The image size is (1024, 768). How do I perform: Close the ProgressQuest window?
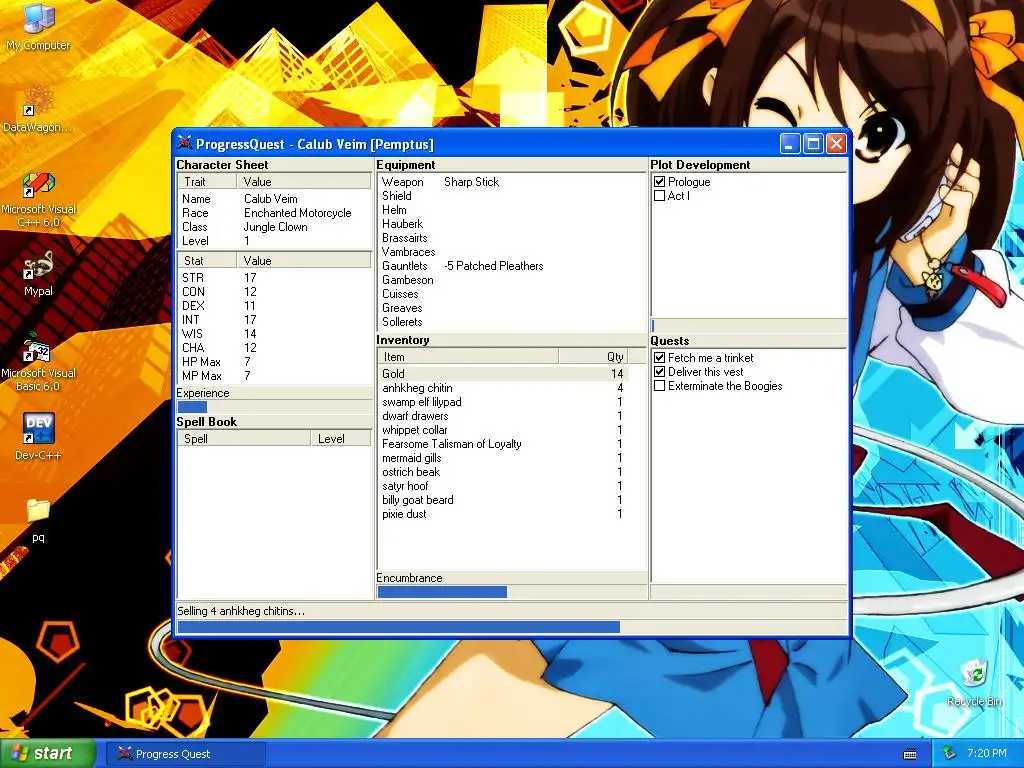[837, 144]
